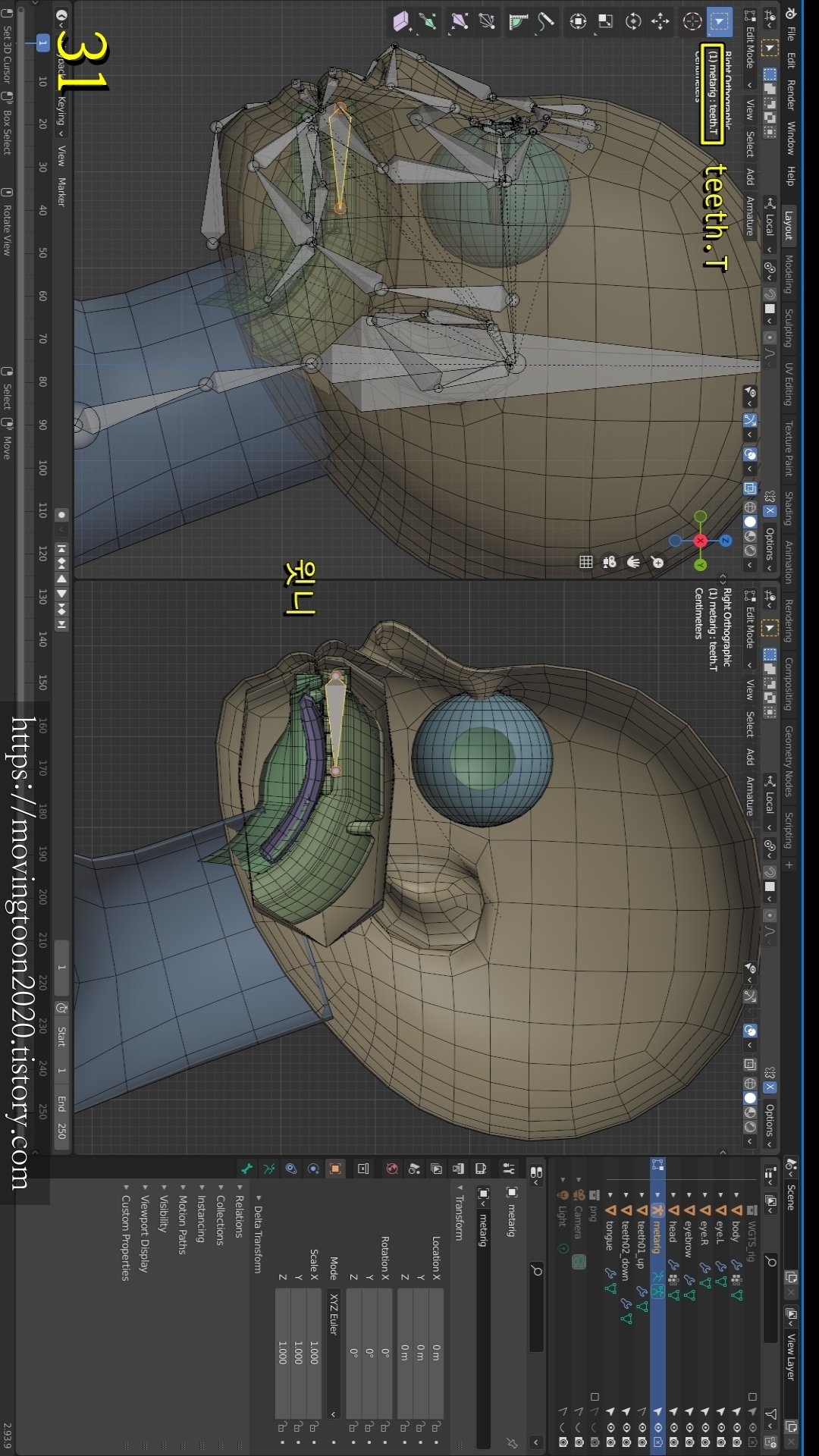The height and width of the screenshot is (1456, 819).
Task: Switch to the Modeling workspace tab
Action: point(789,274)
